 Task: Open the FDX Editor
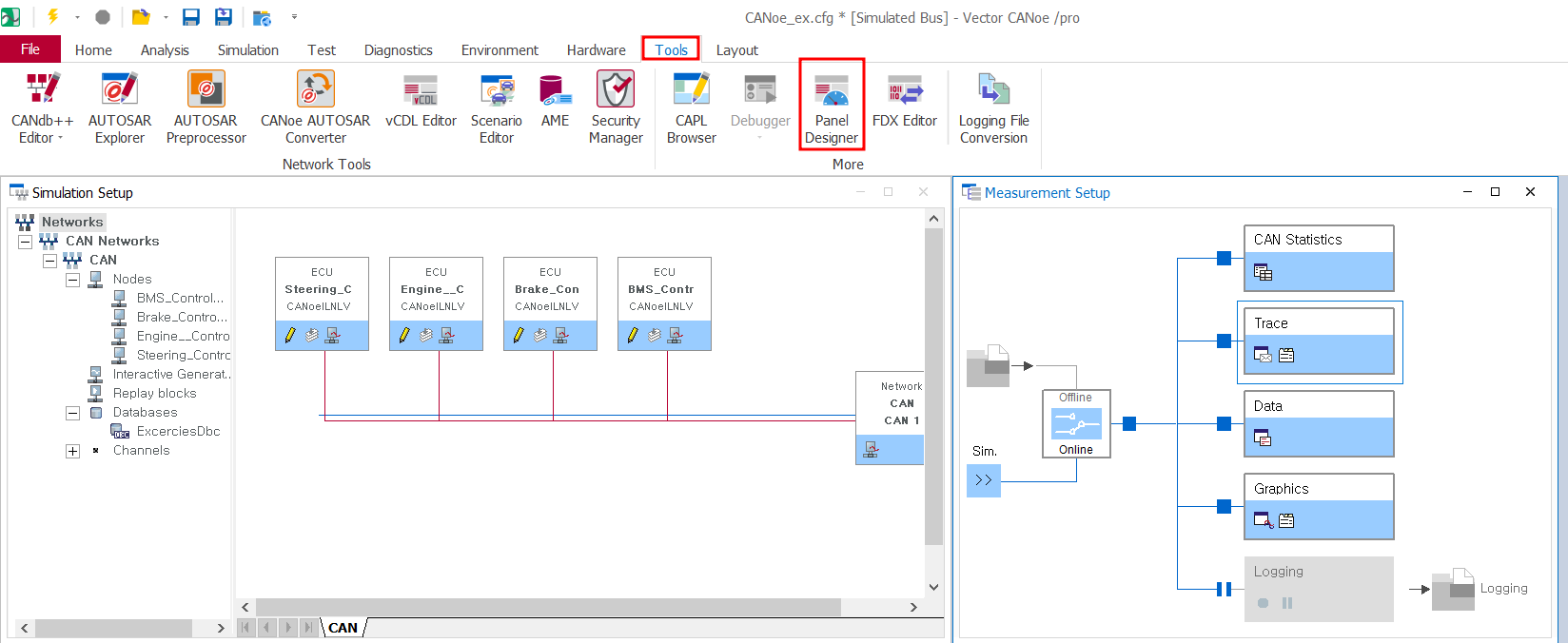pyautogui.click(x=905, y=101)
